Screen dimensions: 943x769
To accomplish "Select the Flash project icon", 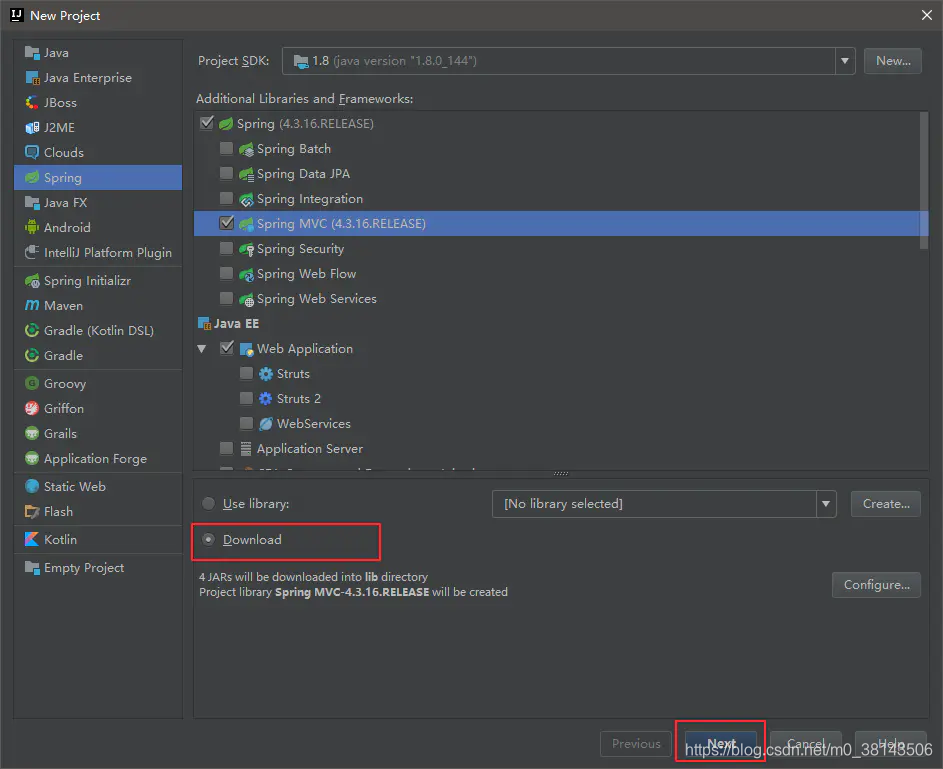I will click(x=32, y=512).
